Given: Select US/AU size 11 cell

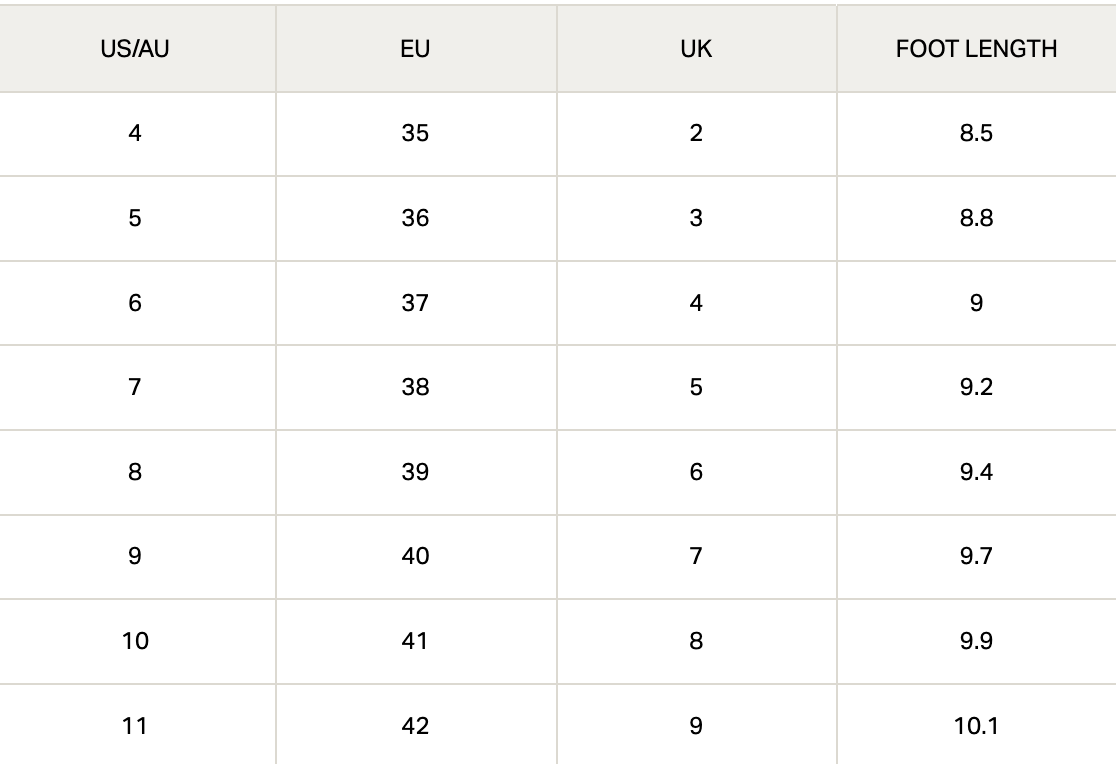Looking at the screenshot, I should (x=135, y=726).
